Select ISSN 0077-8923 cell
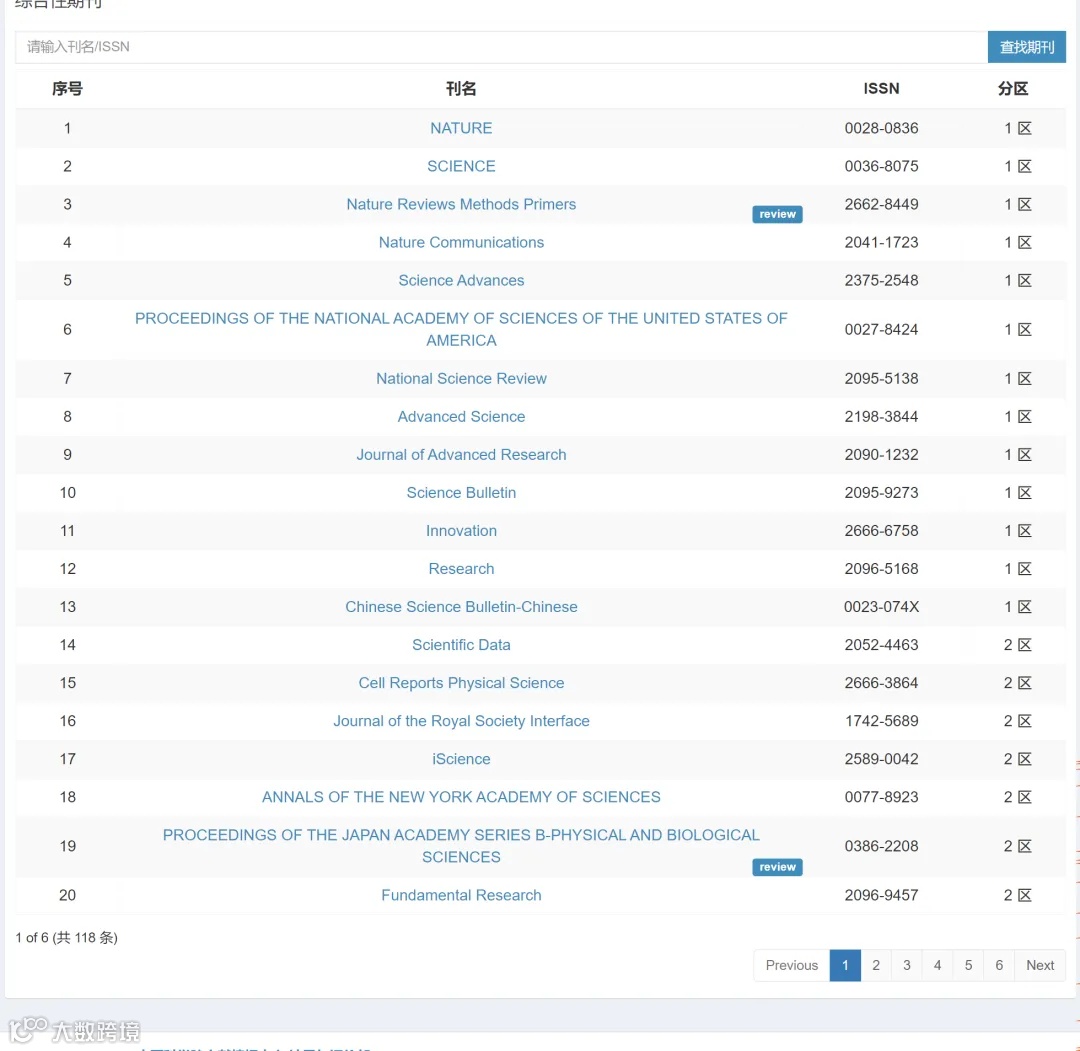 pos(881,797)
